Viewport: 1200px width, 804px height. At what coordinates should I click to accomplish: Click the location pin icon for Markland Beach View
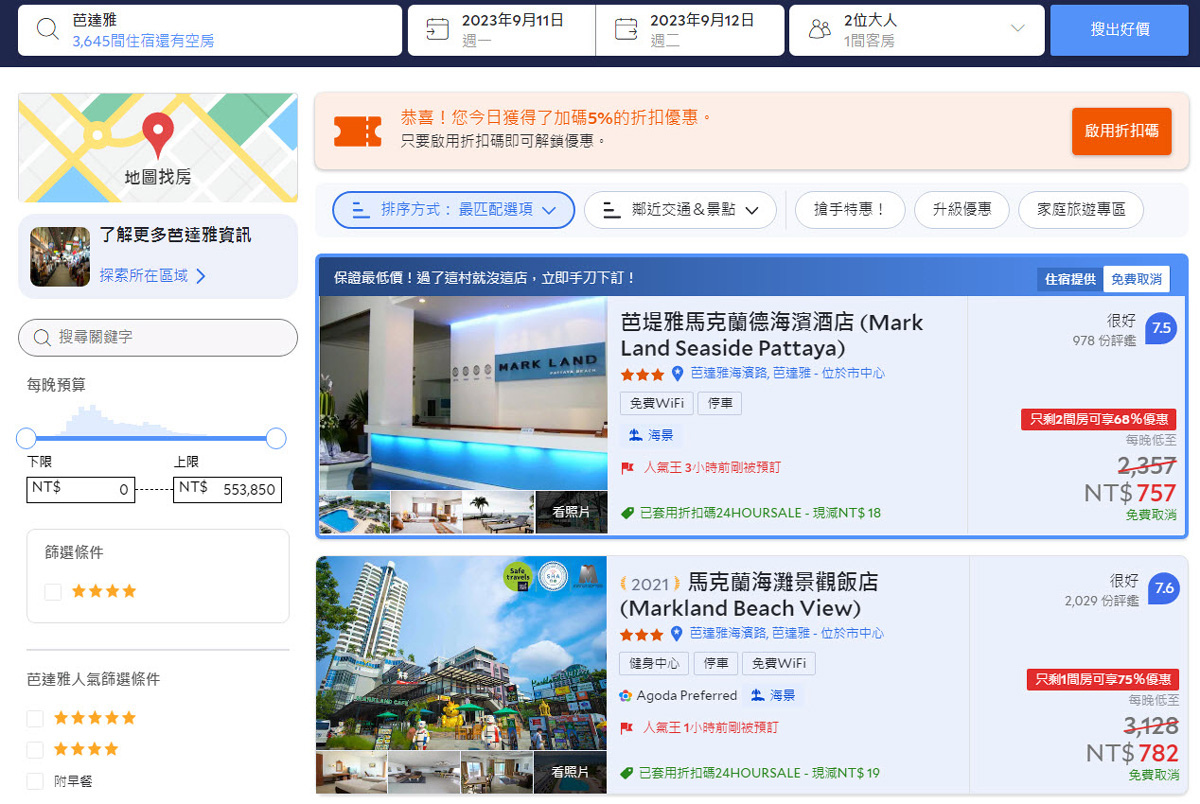677,634
